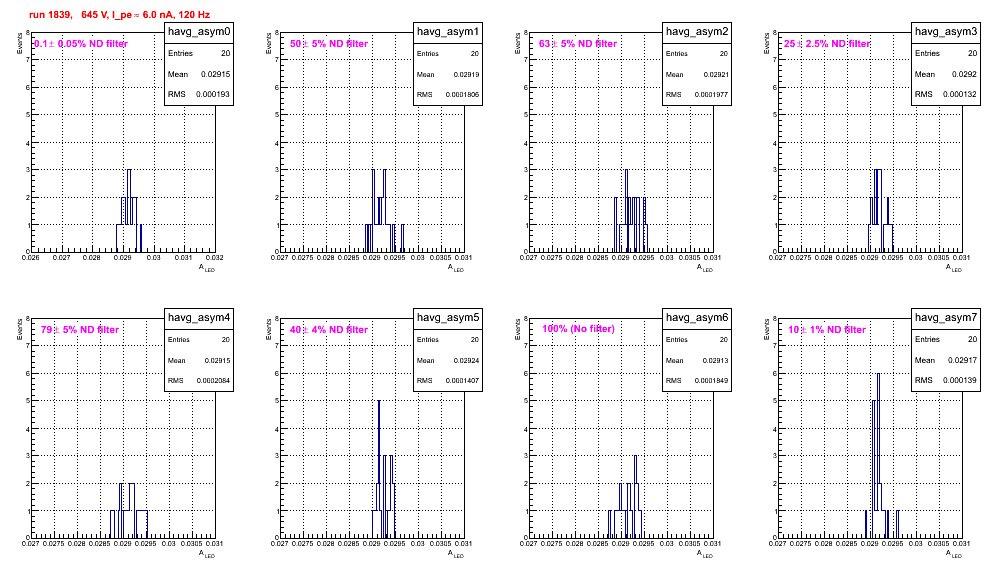Click the Entries 20 row in havg_asym0
The height and width of the screenshot is (572, 996).
pos(199,53)
